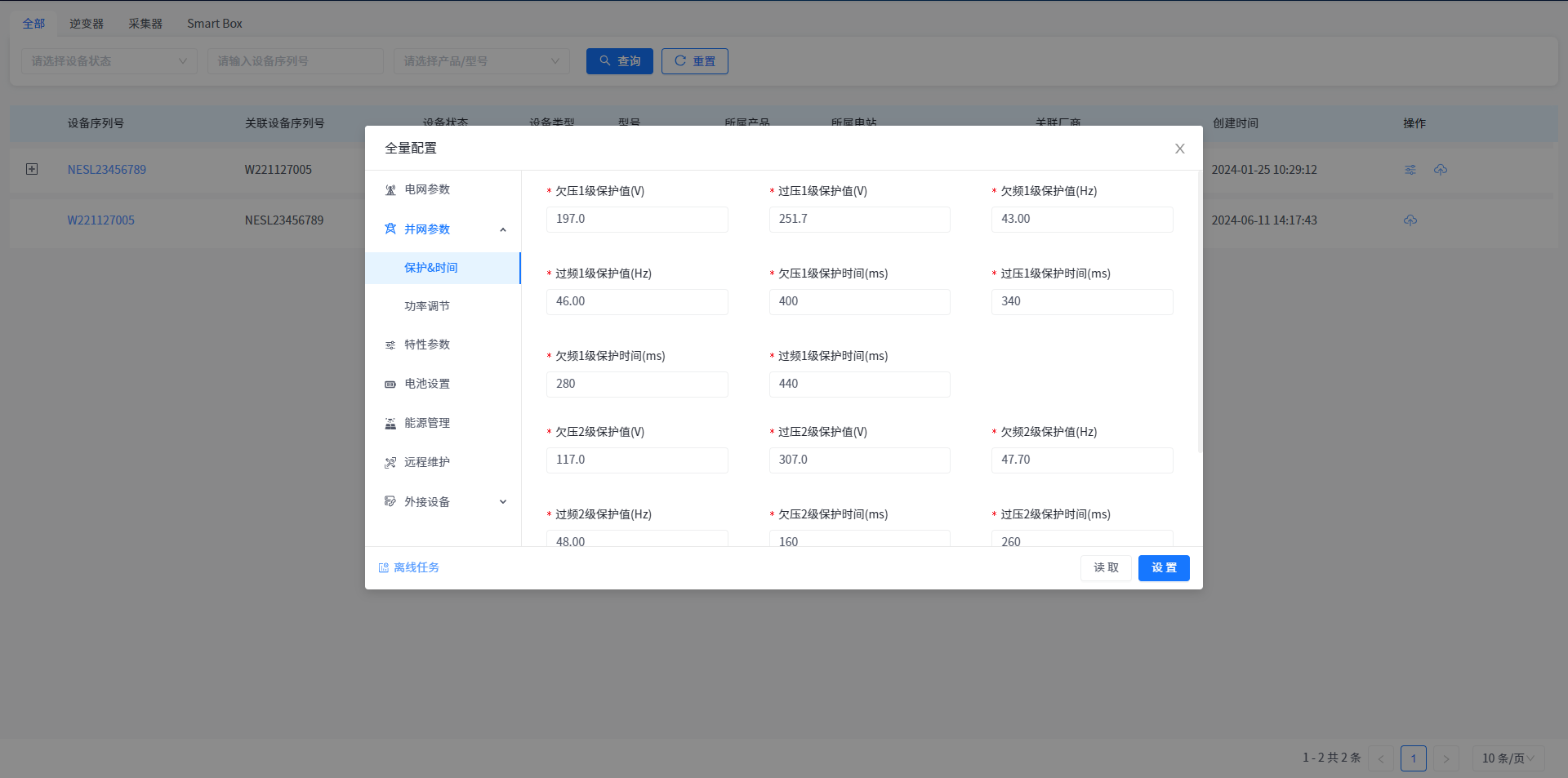The image size is (1568, 778).
Task: Click the cloud upload icon for W221127005 row
Action: (1410, 220)
